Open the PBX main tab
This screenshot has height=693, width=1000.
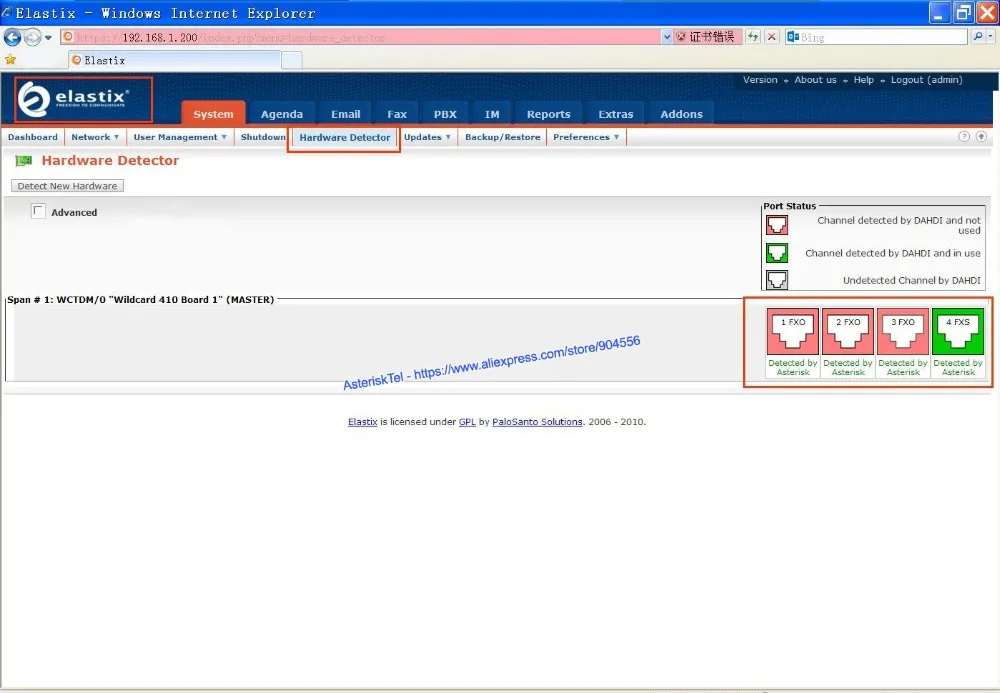[x=445, y=114]
